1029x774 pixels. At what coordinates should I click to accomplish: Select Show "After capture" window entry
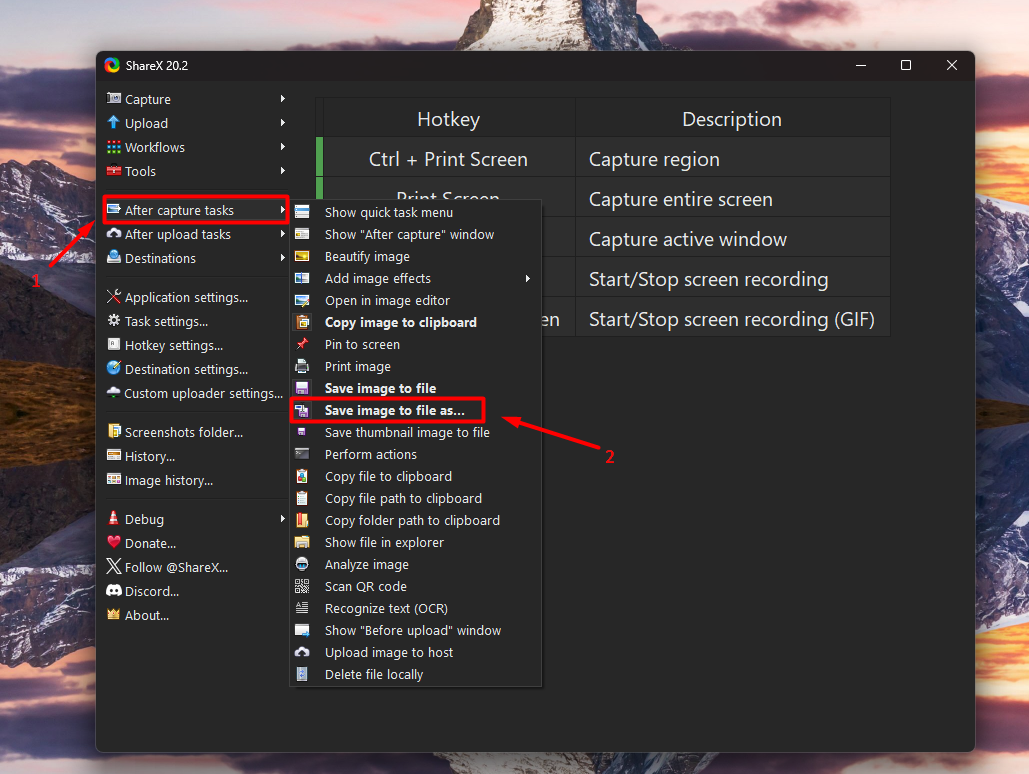click(415, 234)
